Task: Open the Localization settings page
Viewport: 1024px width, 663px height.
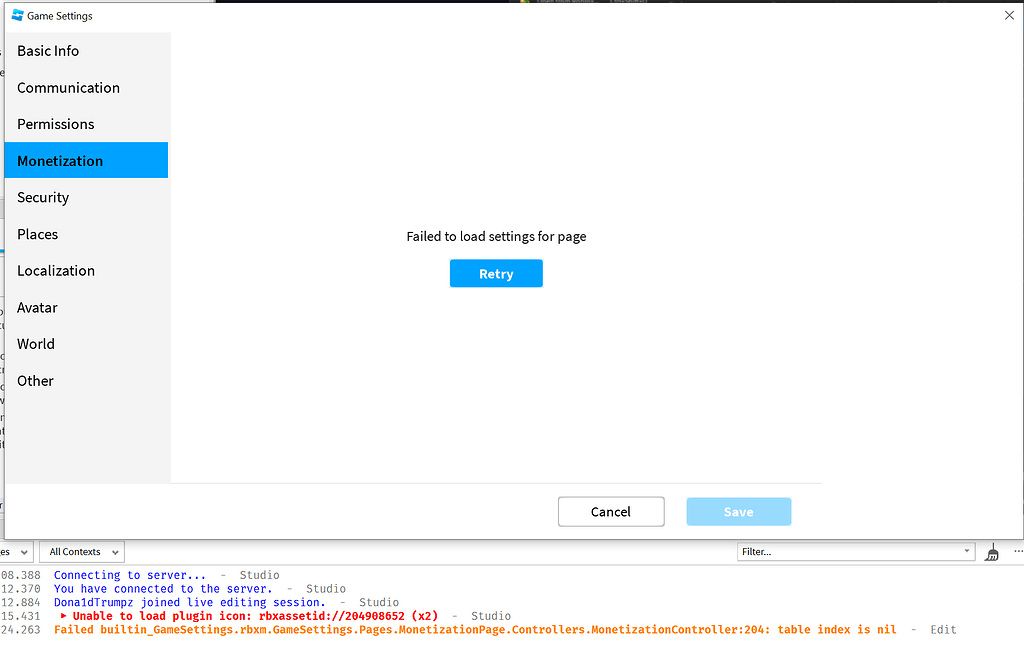Action: [x=56, y=270]
